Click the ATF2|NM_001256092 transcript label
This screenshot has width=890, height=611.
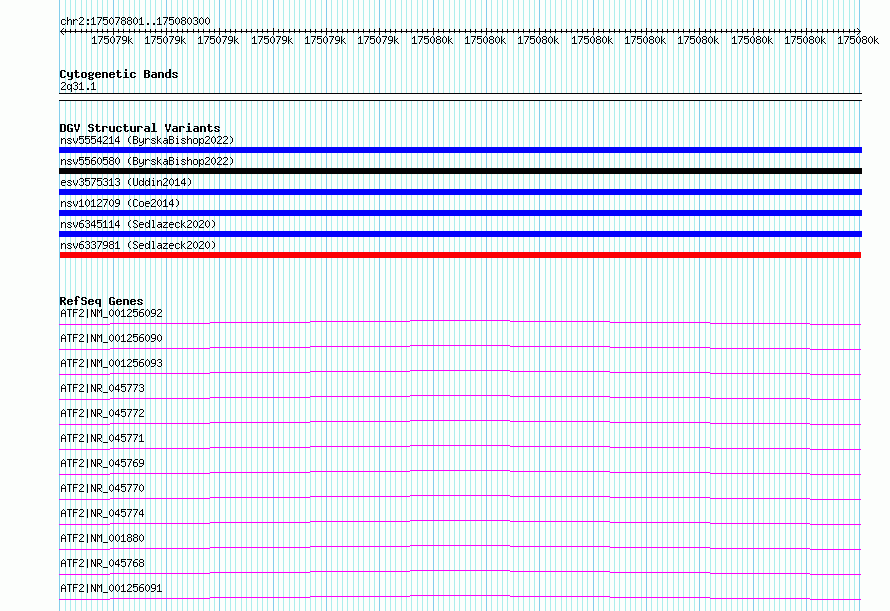pos(111,313)
